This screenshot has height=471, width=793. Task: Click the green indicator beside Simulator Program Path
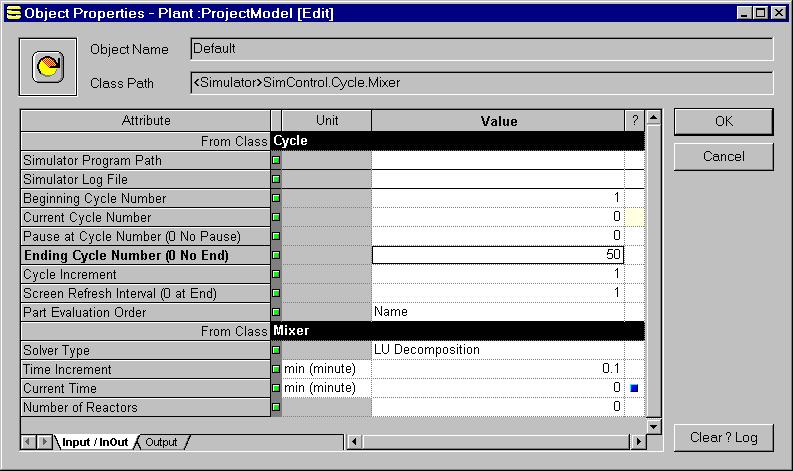[x=276, y=160]
